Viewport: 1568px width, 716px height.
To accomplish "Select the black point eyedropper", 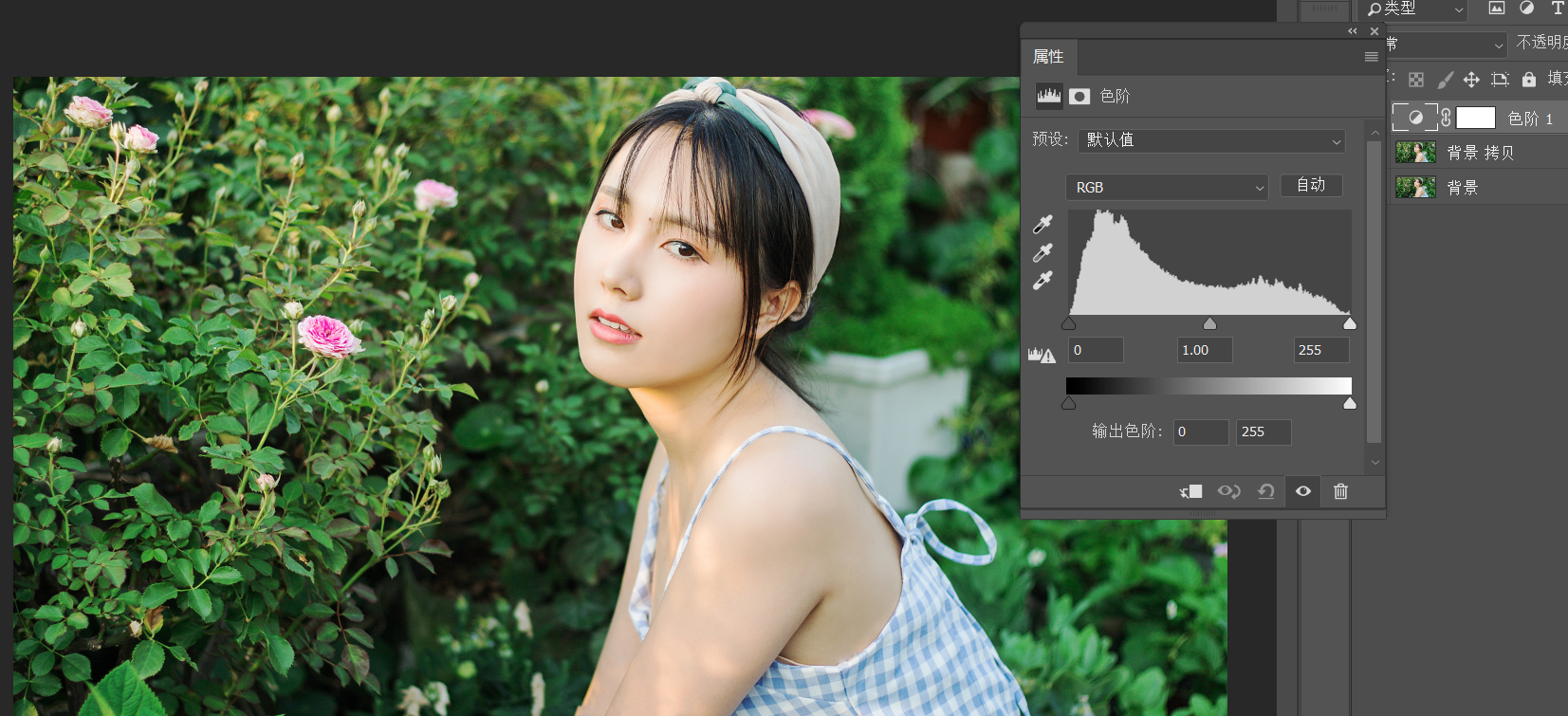I will coord(1042,224).
